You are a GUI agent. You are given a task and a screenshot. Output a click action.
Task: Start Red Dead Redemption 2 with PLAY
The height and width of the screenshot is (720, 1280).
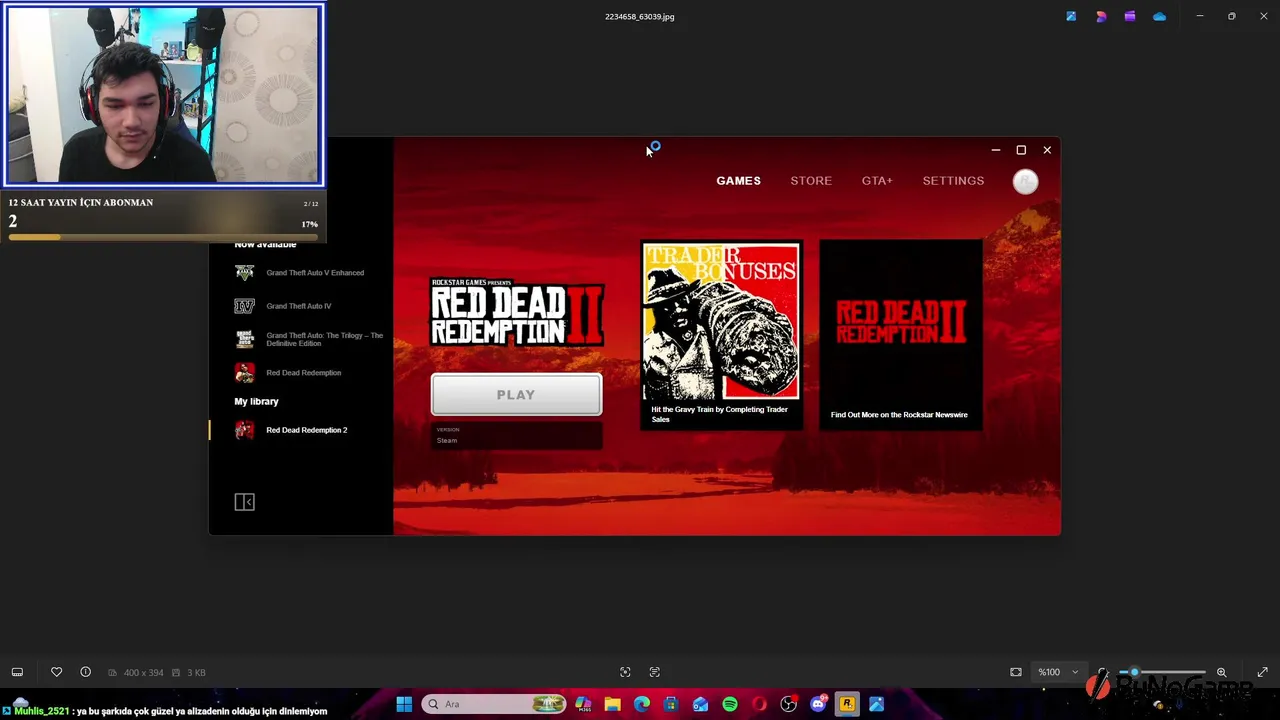(x=516, y=395)
